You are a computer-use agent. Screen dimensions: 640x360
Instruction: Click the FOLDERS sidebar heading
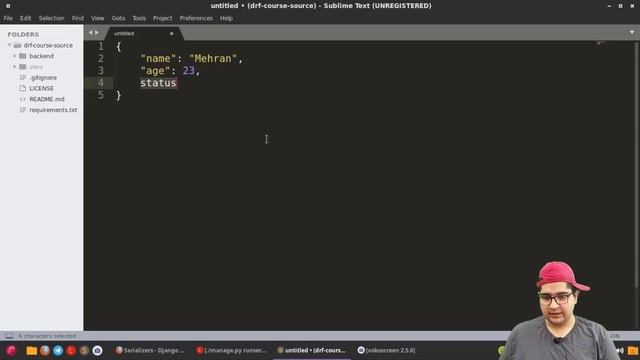point(23,34)
